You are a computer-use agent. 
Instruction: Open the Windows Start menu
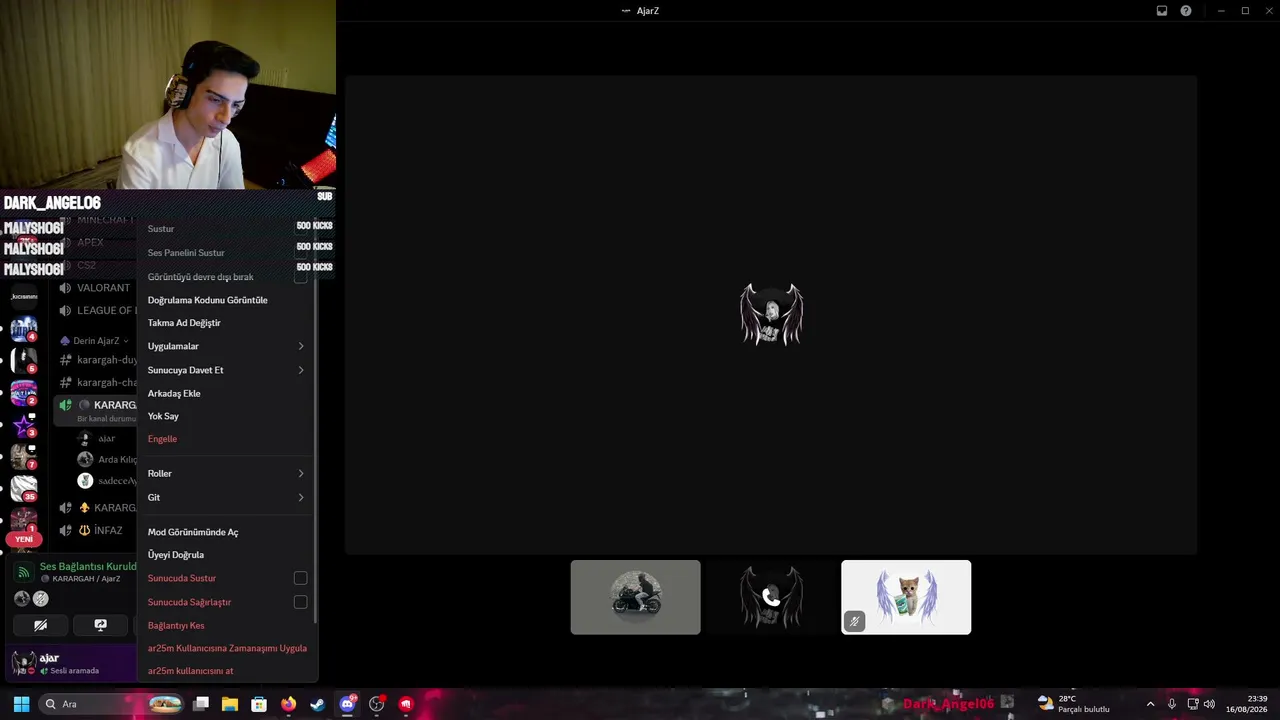pos(21,704)
